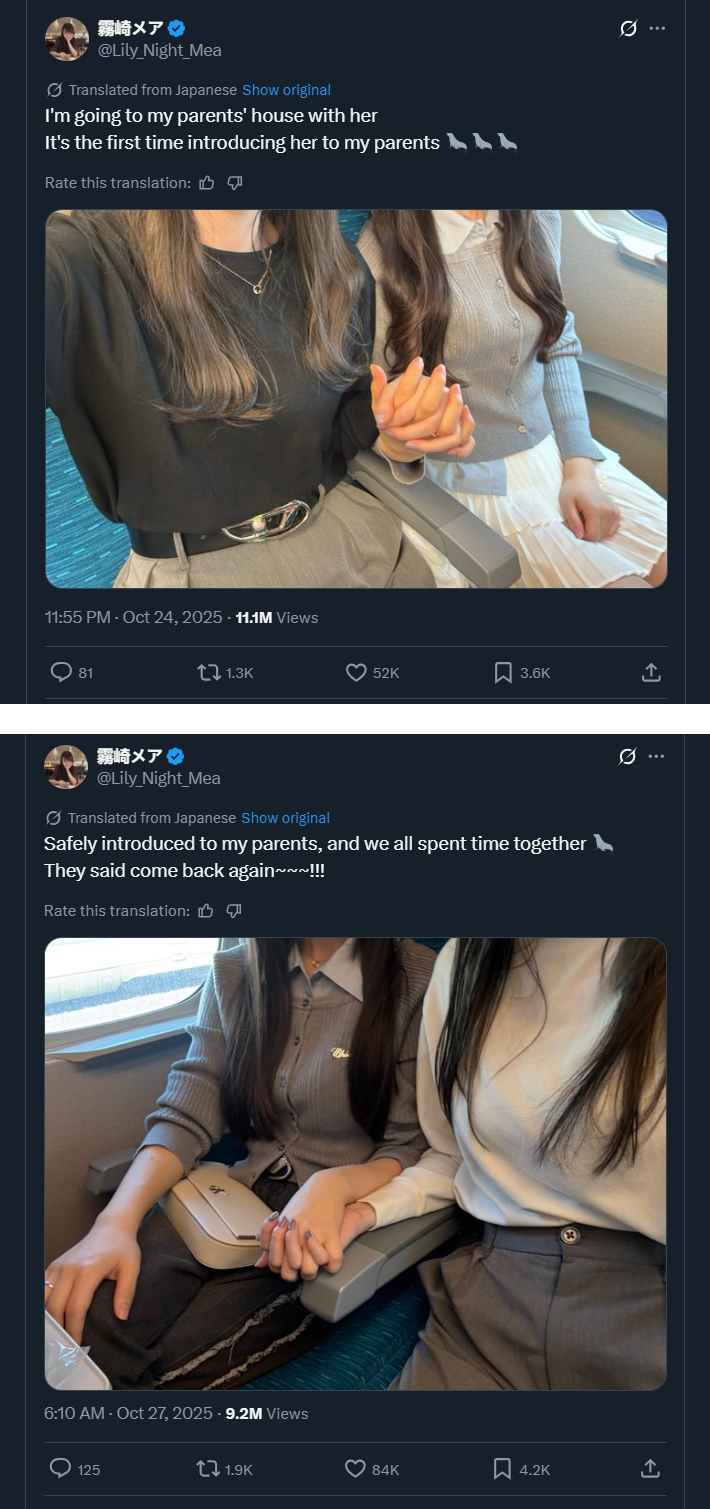710x1509 pixels.
Task: Open more options on first post
Action: (657, 28)
